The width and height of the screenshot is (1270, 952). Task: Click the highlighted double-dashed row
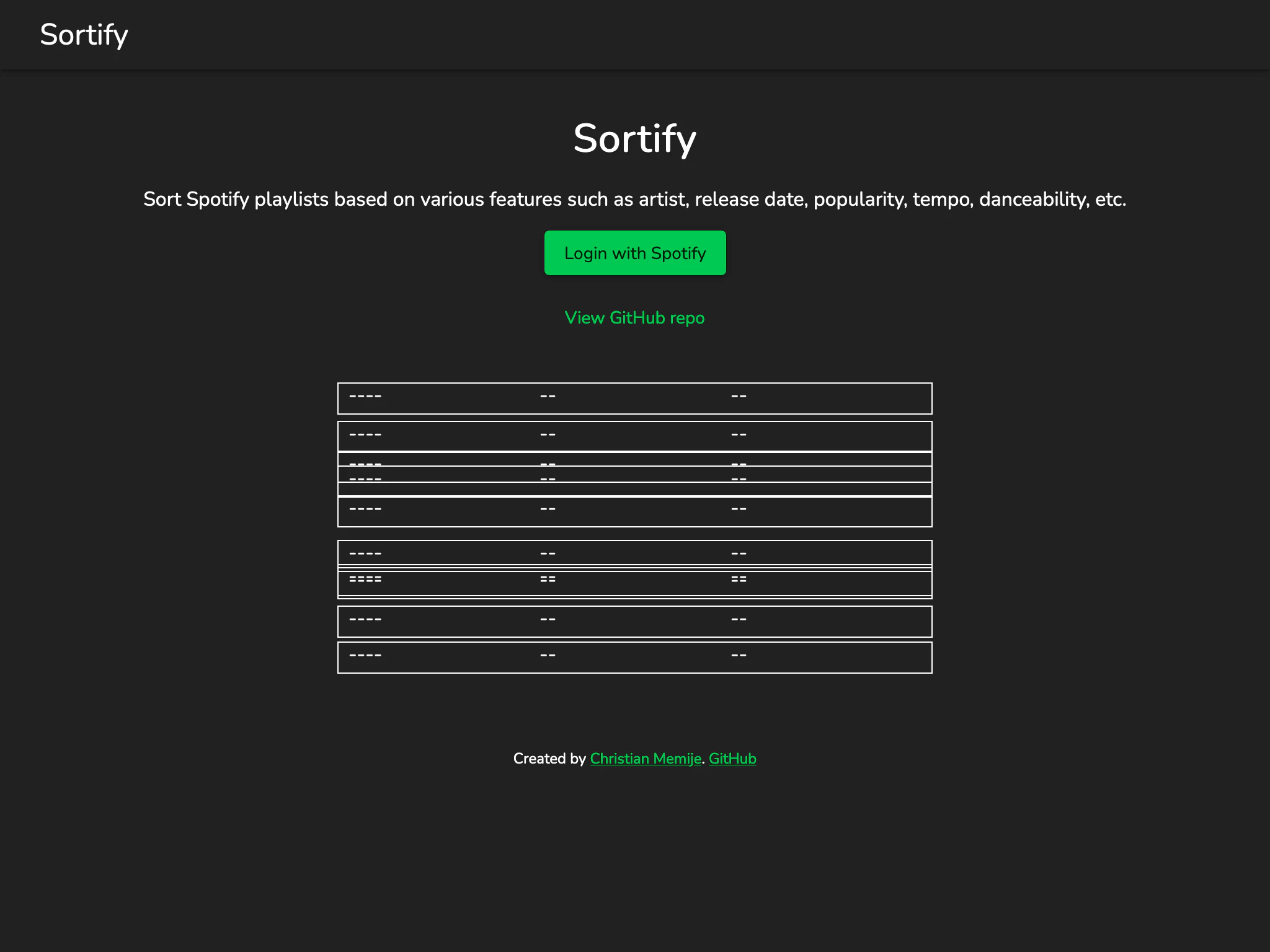pyautogui.click(x=634, y=579)
